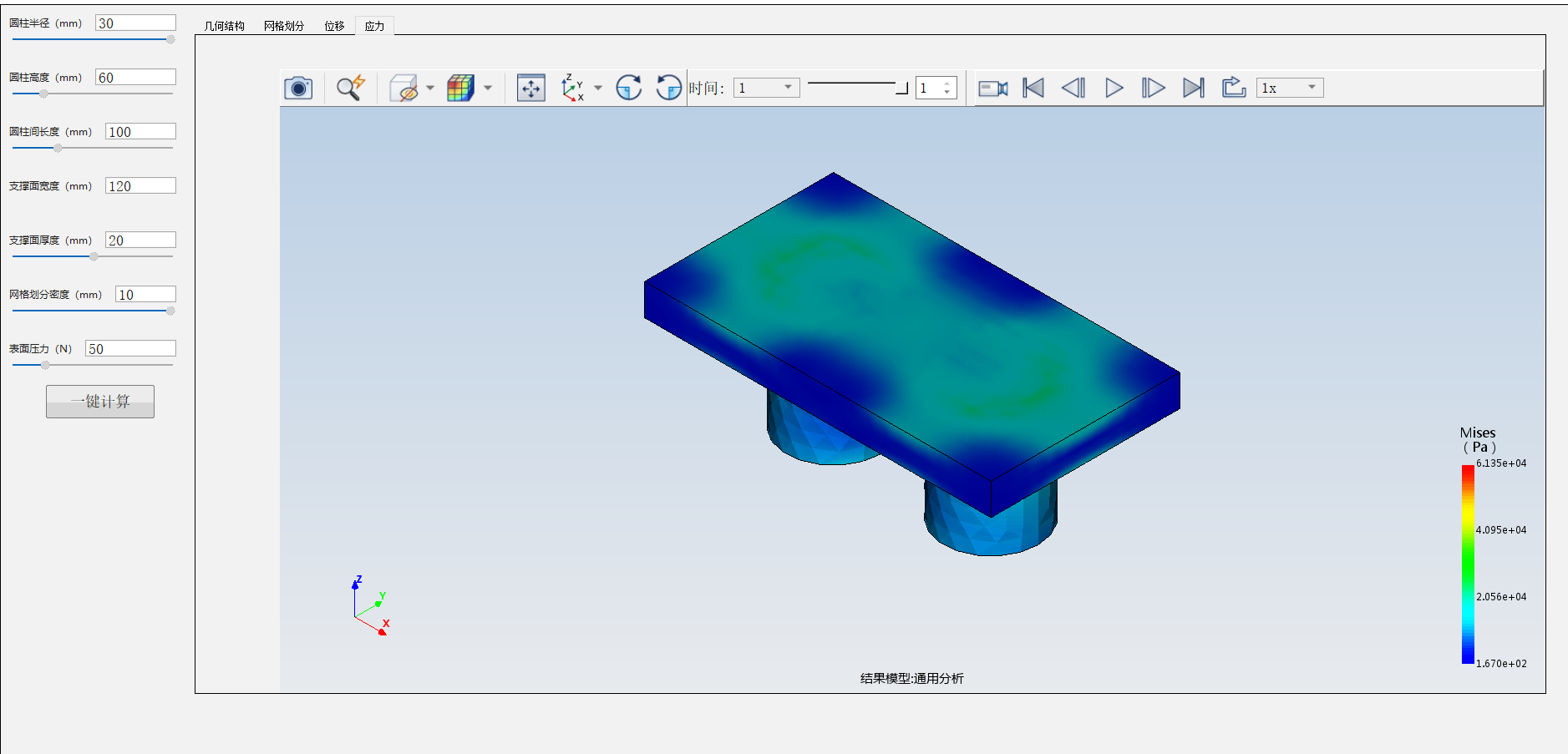The image size is (1568, 754).
Task: Click the 圆柱间长度 input field
Action: 140,132
